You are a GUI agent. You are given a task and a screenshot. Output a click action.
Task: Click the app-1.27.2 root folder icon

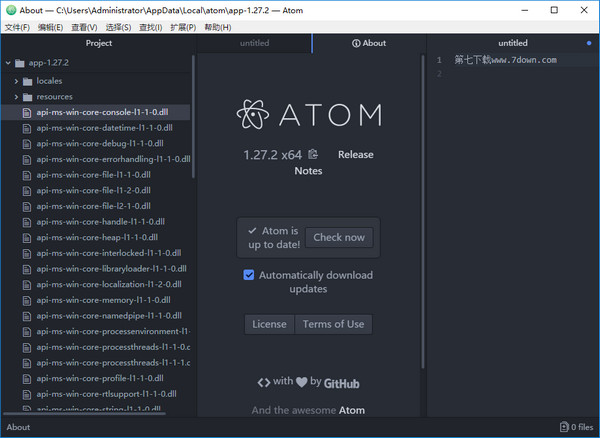pyautogui.click(x=21, y=62)
